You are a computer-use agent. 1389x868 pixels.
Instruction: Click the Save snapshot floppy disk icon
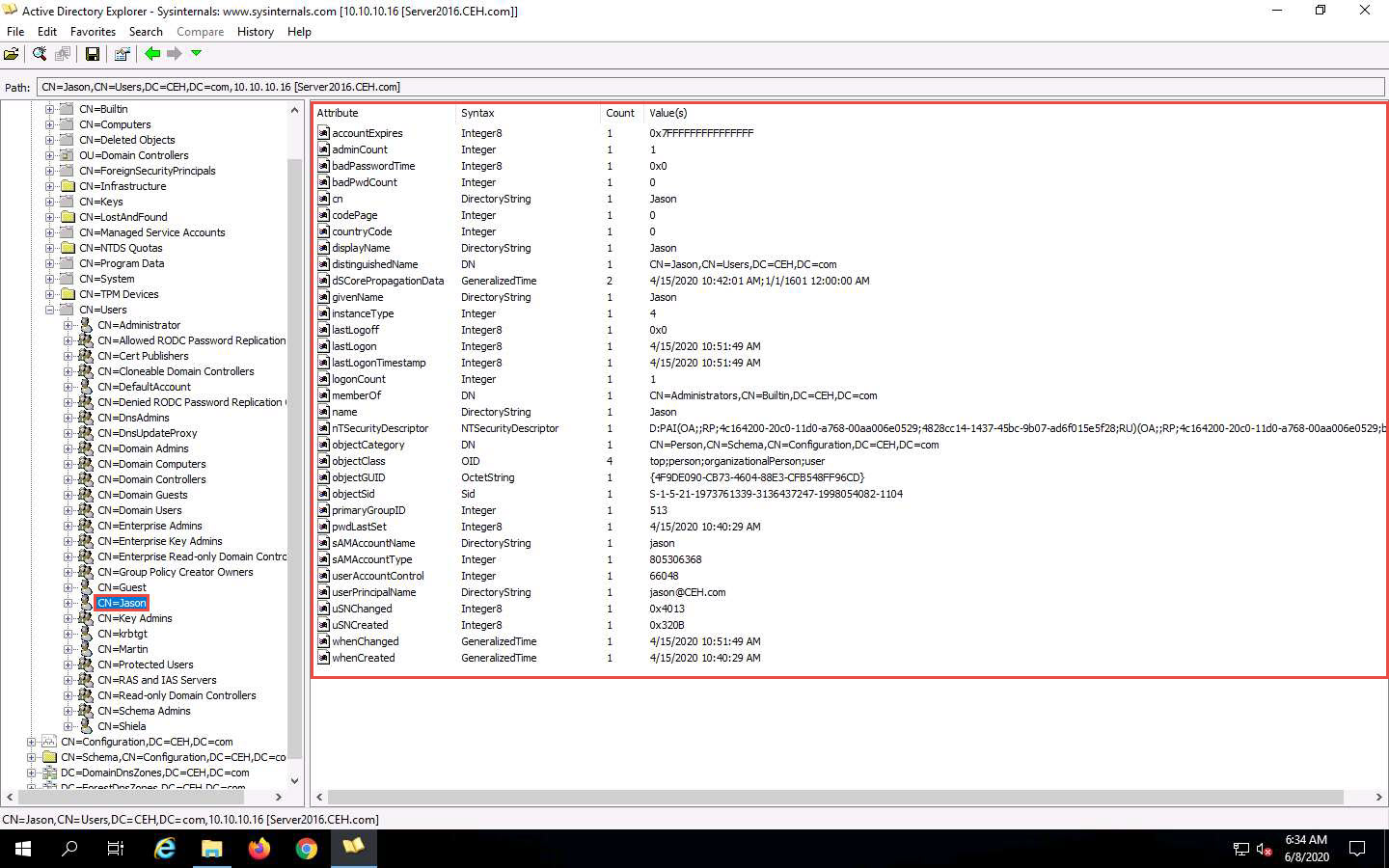coord(93,54)
